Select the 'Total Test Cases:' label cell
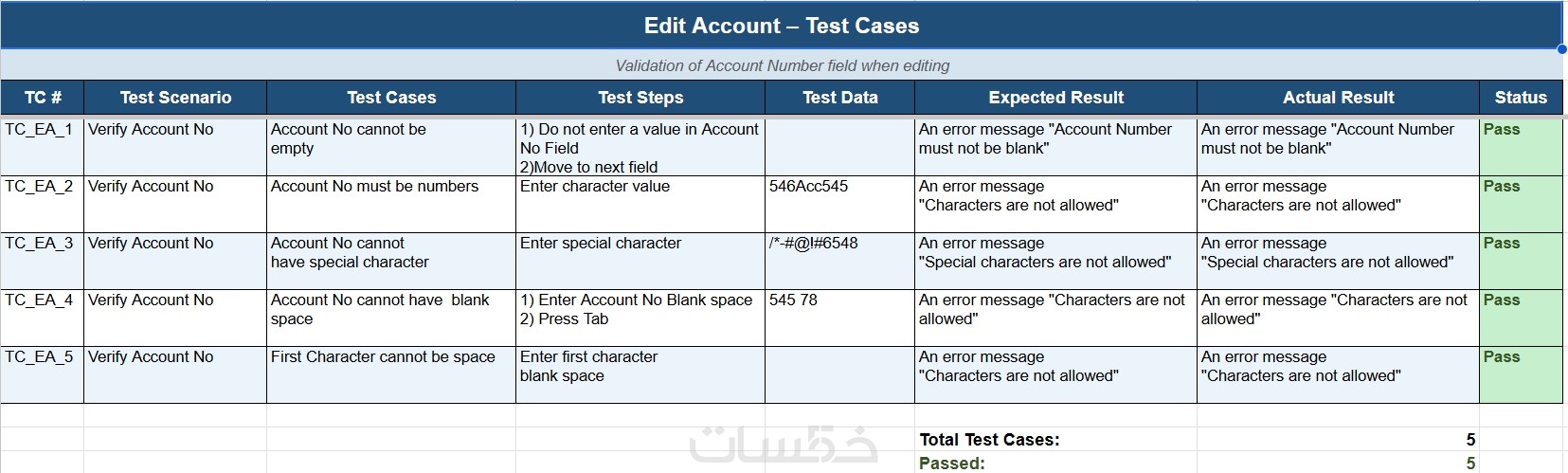 point(1054,439)
